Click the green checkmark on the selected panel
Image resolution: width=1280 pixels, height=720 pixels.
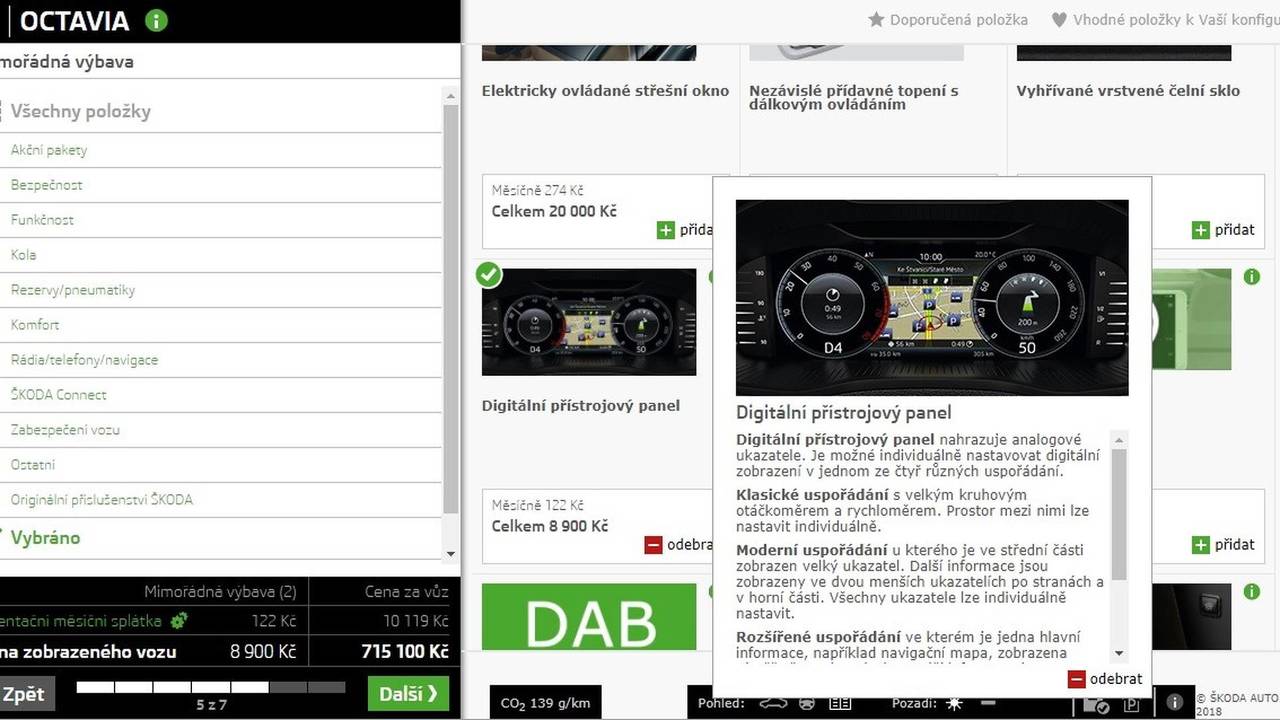(487, 274)
